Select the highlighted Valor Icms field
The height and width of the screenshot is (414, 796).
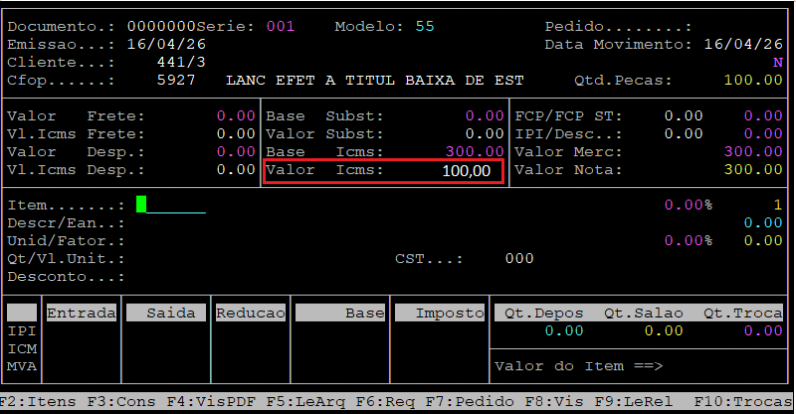coord(384,171)
